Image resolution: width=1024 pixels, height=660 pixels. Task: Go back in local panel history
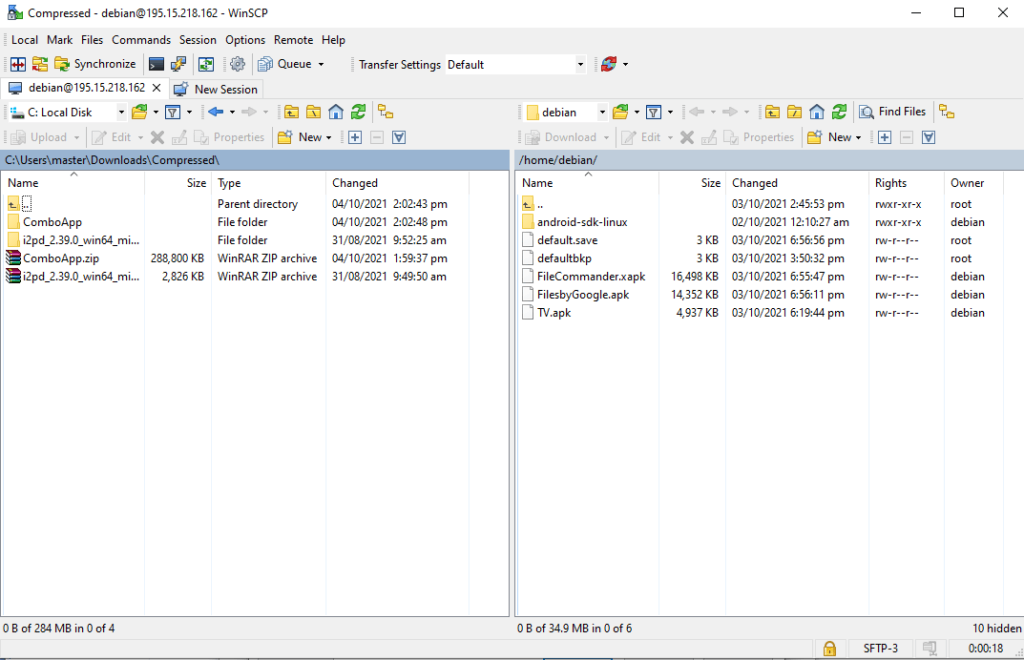pos(216,112)
